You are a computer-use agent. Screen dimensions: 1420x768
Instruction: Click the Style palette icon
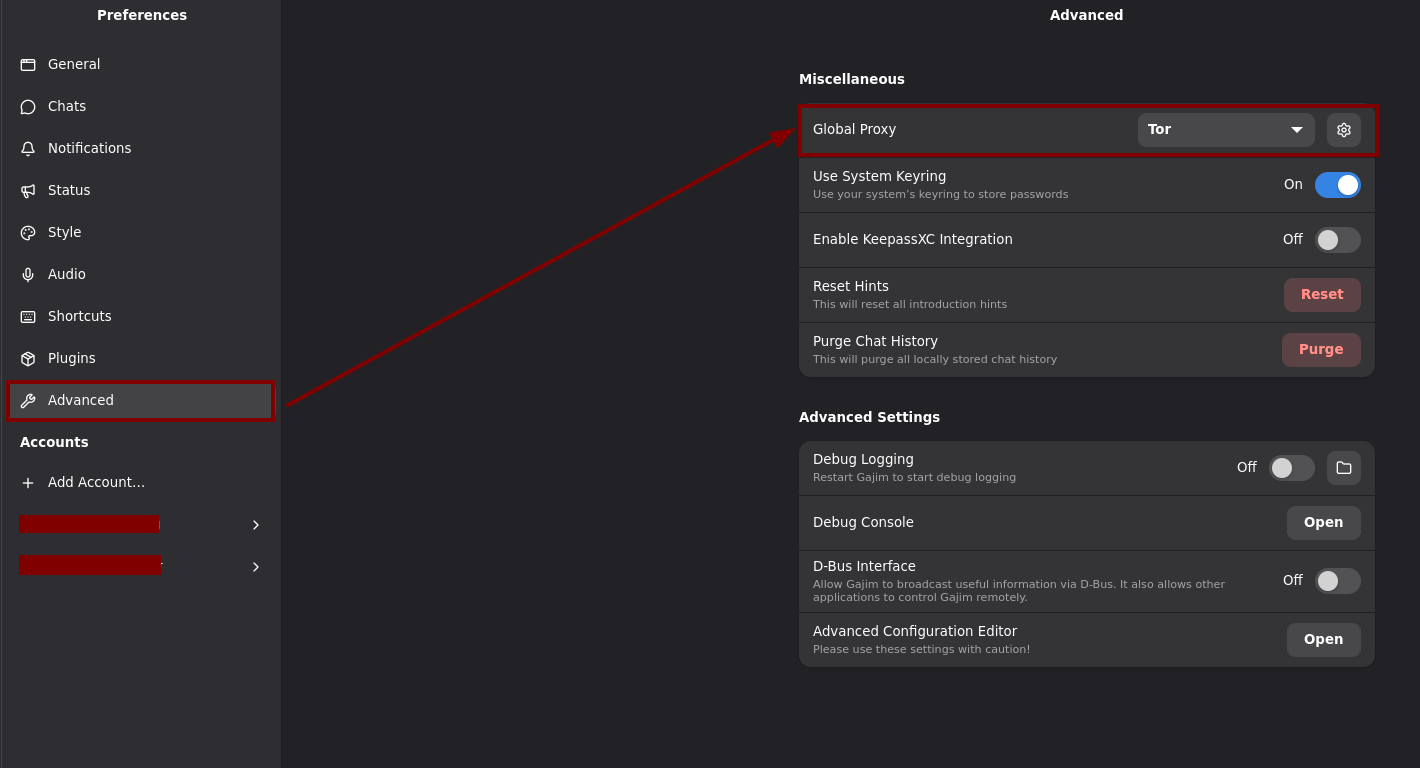28,233
